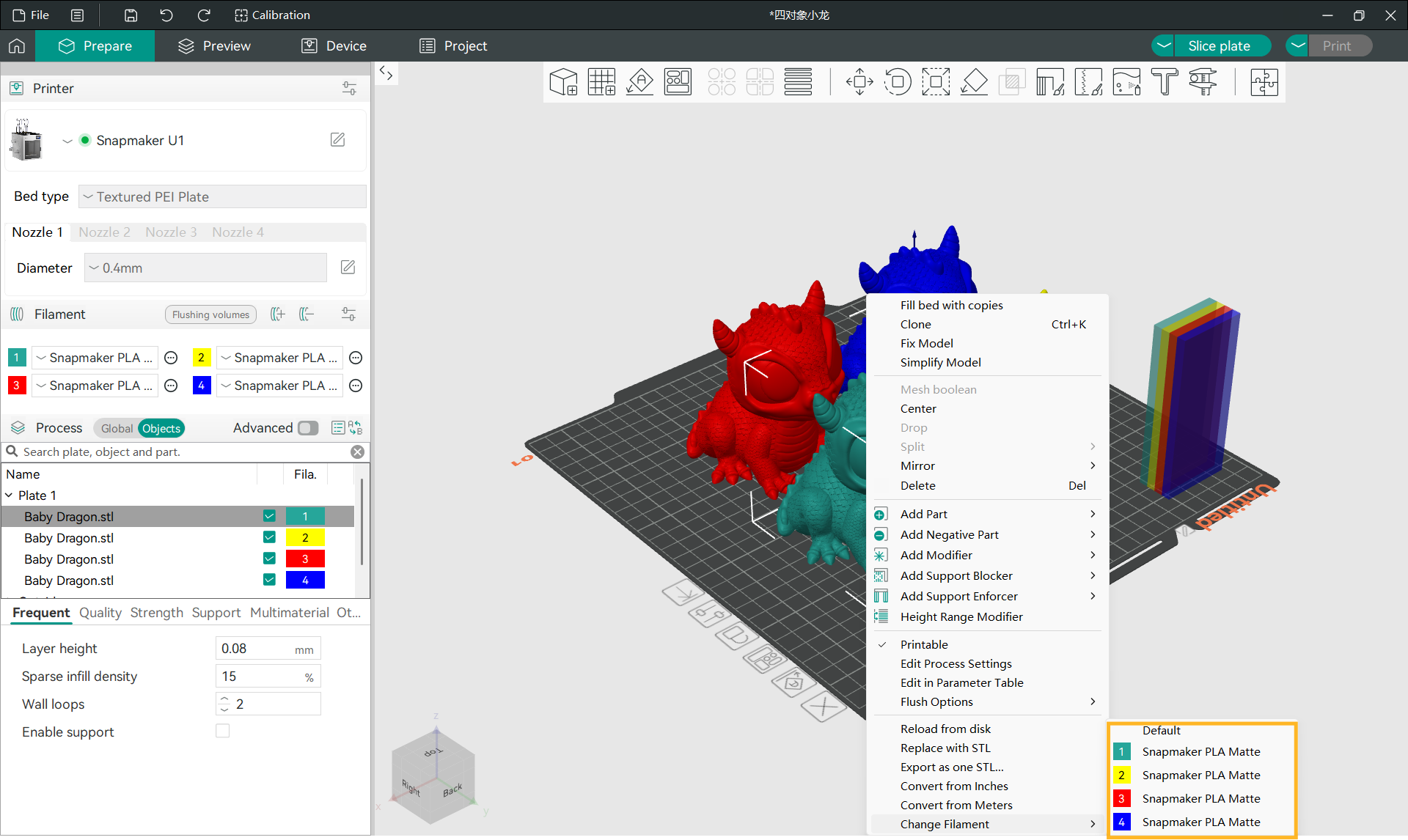Click filament 3 red color swatch
Image resolution: width=1408 pixels, height=840 pixels.
click(16, 386)
